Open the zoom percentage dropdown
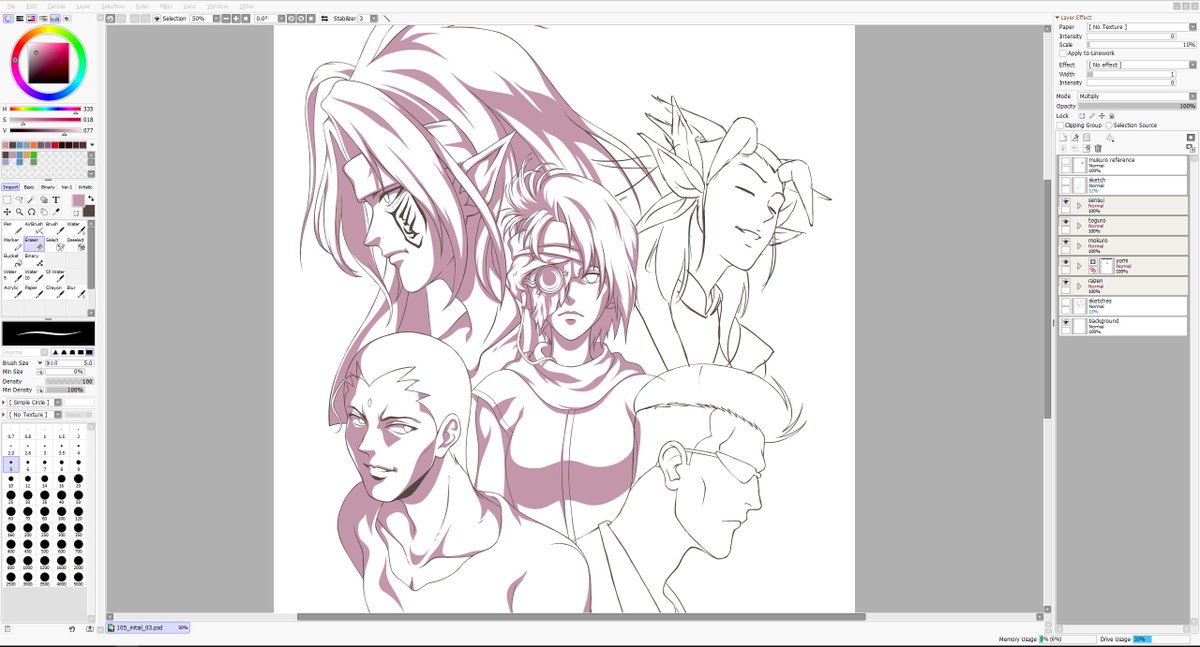1200x647 pixels. pyautogui.click(x=216, y=18)
